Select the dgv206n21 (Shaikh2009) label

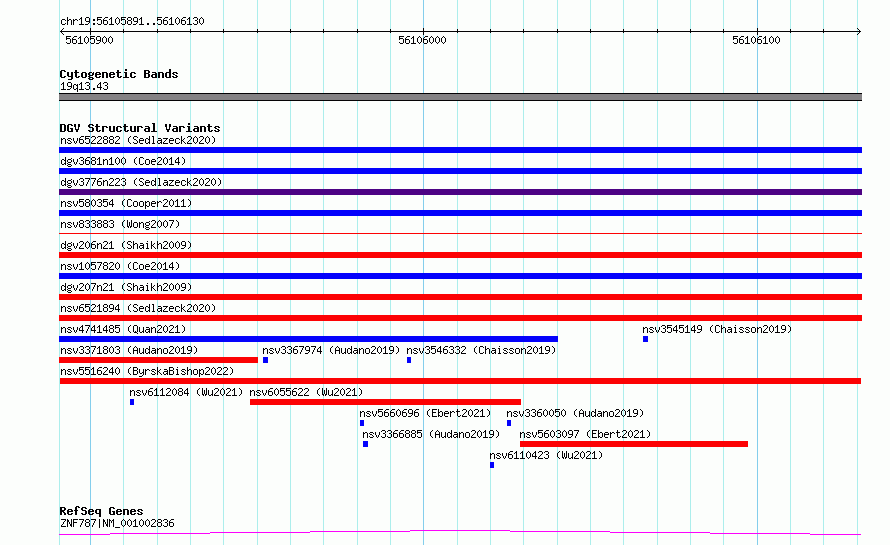point(126,245)
